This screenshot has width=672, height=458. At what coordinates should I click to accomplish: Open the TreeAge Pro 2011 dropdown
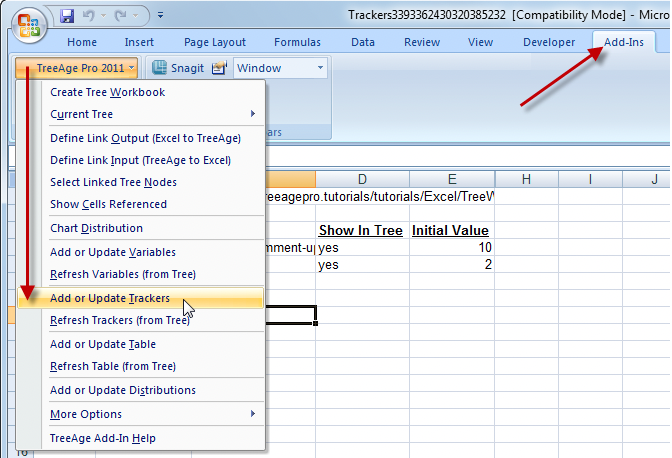(77, 68)
